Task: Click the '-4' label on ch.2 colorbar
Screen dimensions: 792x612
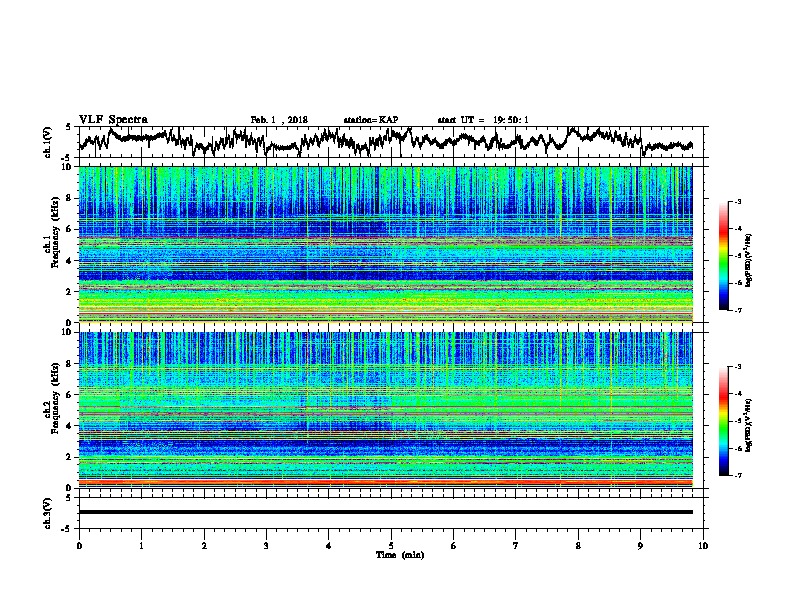Action: pos(737,394)
